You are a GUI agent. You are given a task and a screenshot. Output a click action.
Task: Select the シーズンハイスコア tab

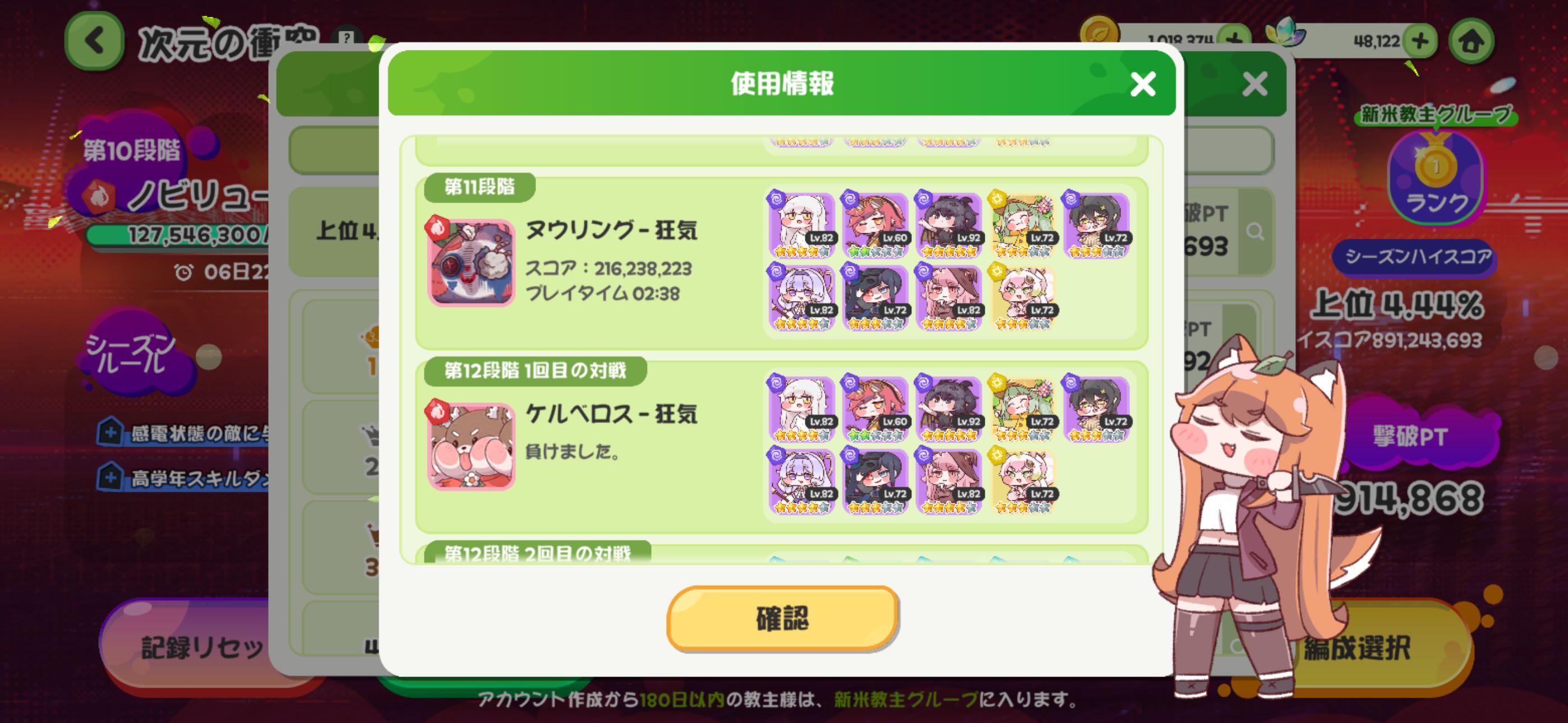click(x=1418, y=256)
